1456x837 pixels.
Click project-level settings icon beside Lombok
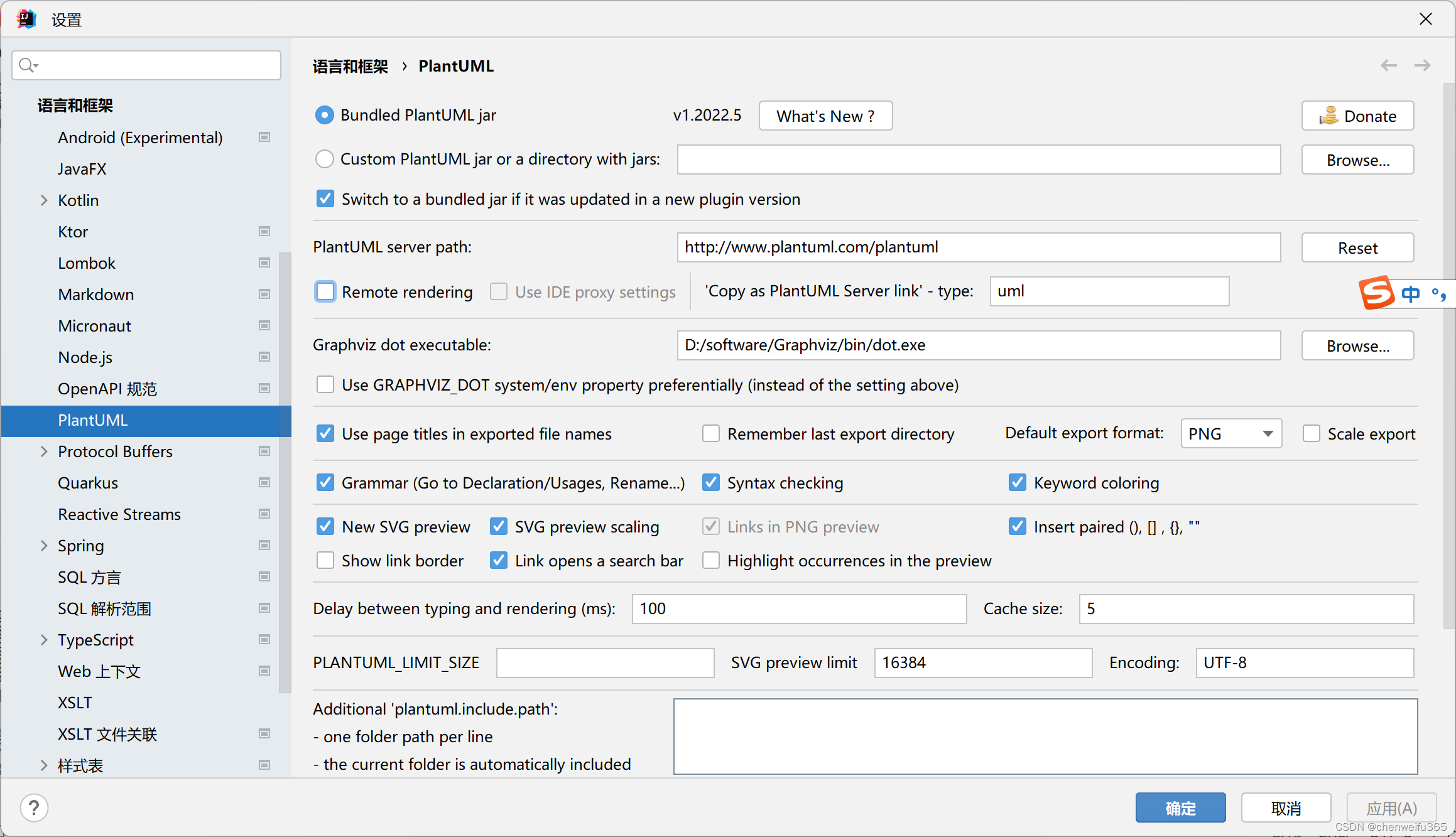point(264,262)
